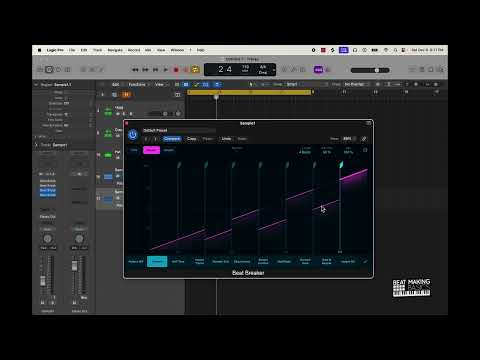Switch to the Time tab in Beat Breaker
480x360 pixels.
134,150
